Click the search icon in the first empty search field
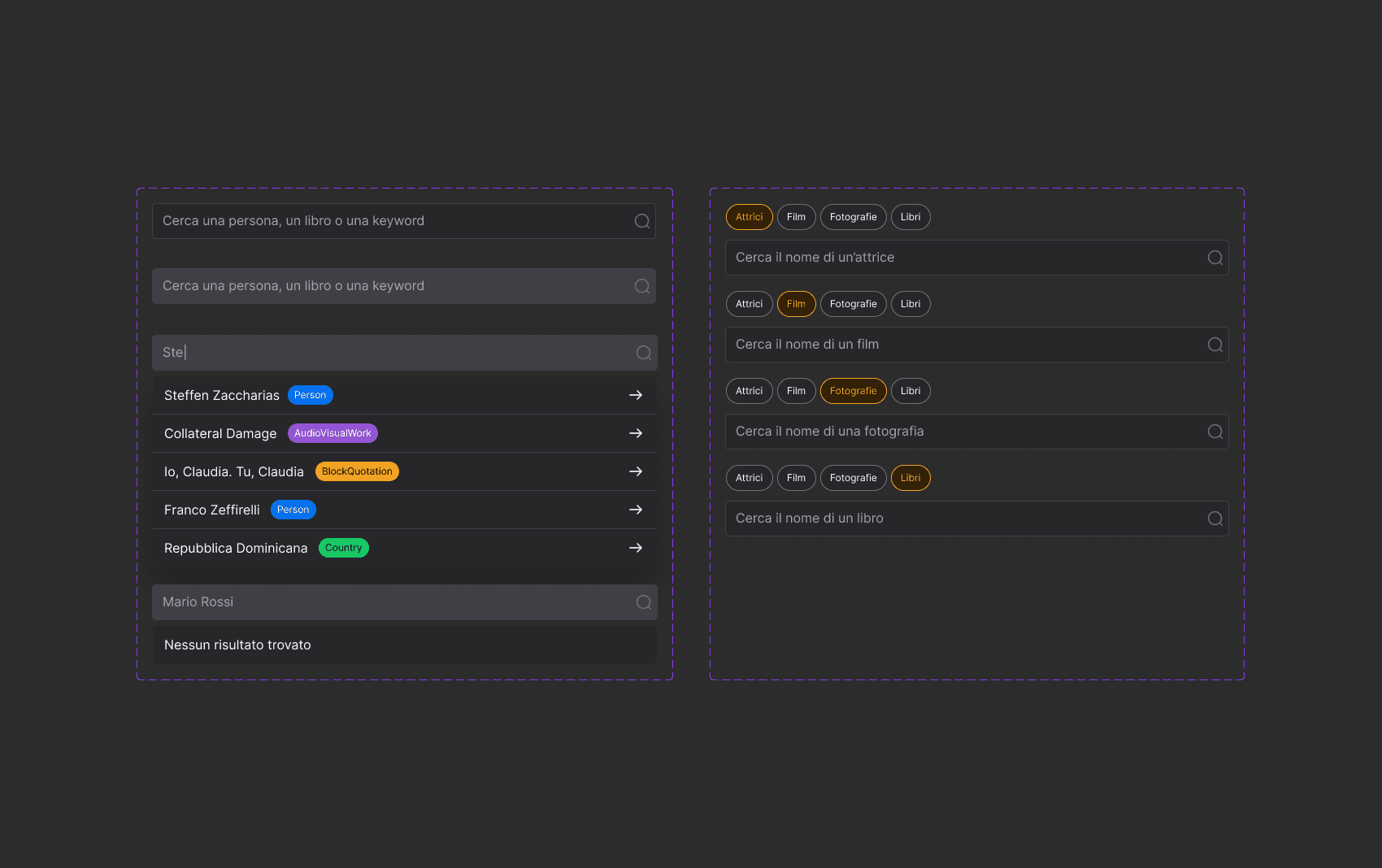The image size is (1382, 868). click(642, 221)
